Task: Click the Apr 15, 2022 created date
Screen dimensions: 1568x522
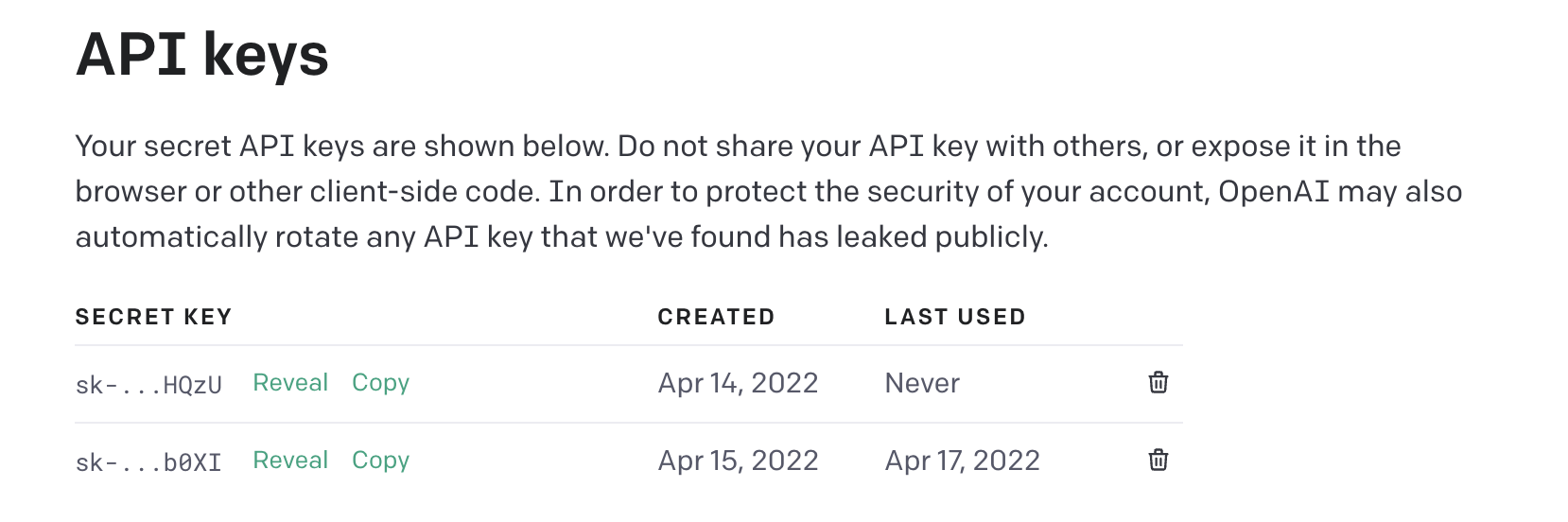Action: click(738, 461)
